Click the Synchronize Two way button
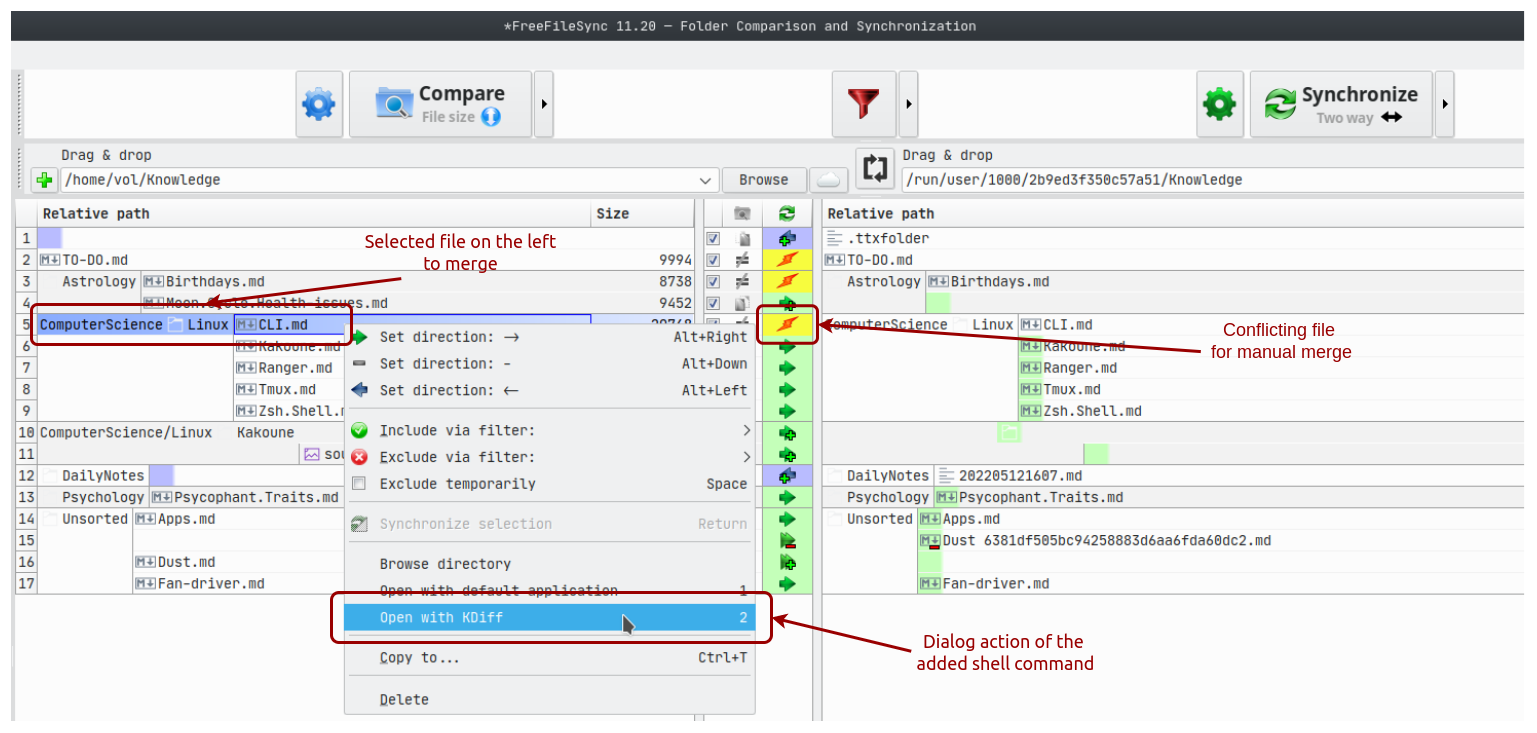The image size is (1537, 733). click(x=1341, y=104)
